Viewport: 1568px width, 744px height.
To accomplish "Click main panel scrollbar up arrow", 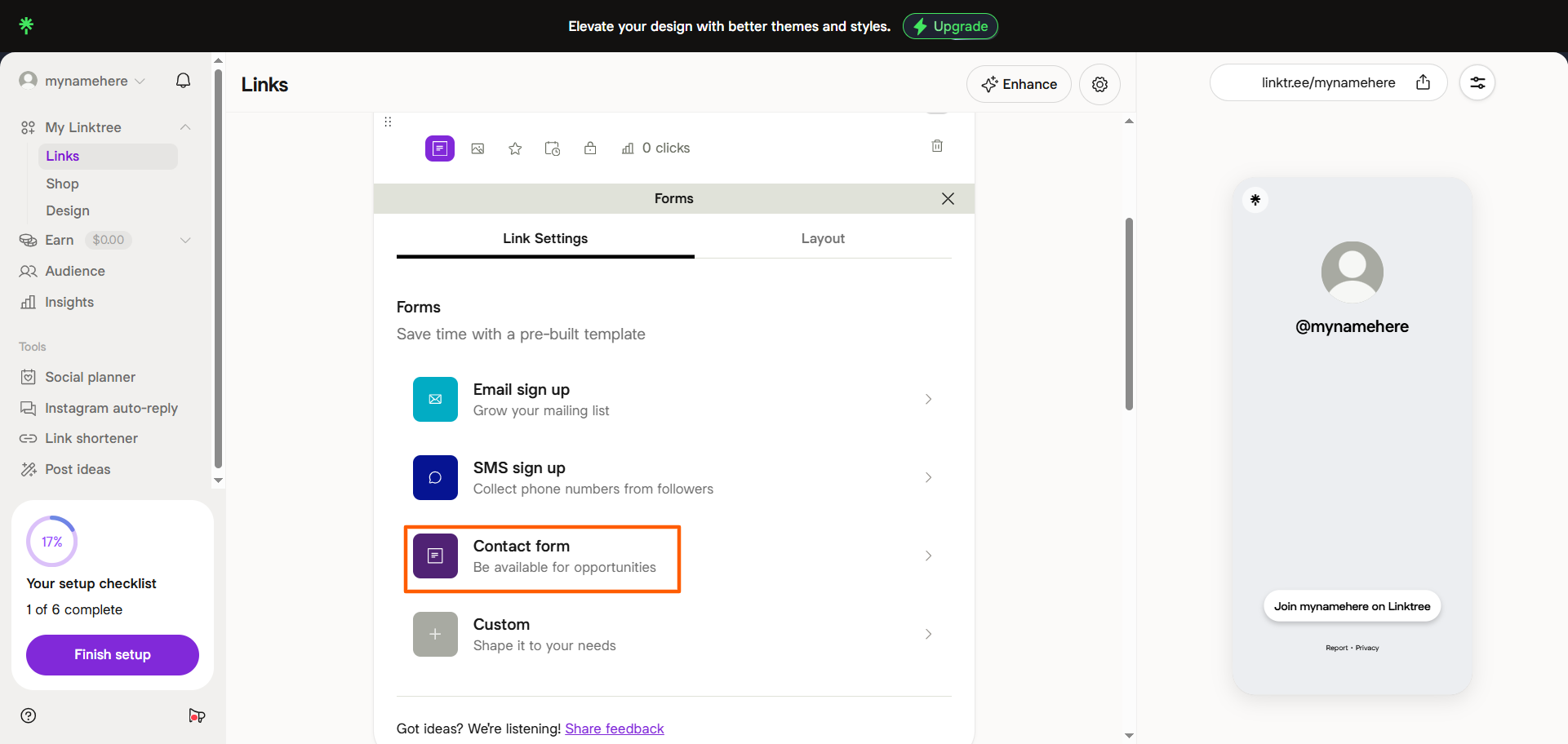I will [x=1129, y=121].
